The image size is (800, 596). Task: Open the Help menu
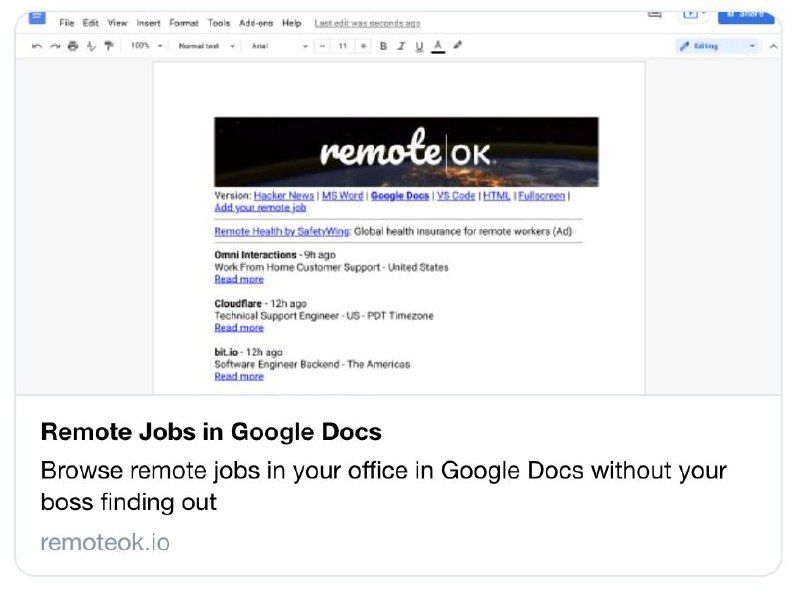point(291,23)
